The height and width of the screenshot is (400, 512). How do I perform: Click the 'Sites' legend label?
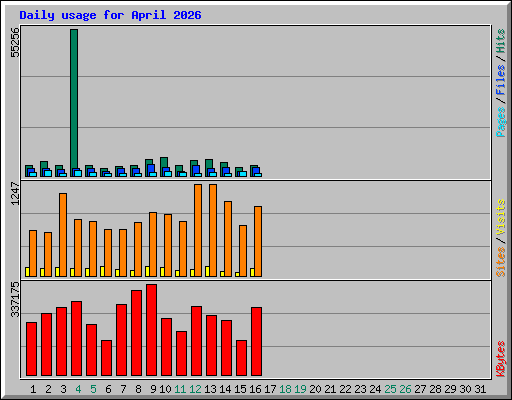[501, 262]
